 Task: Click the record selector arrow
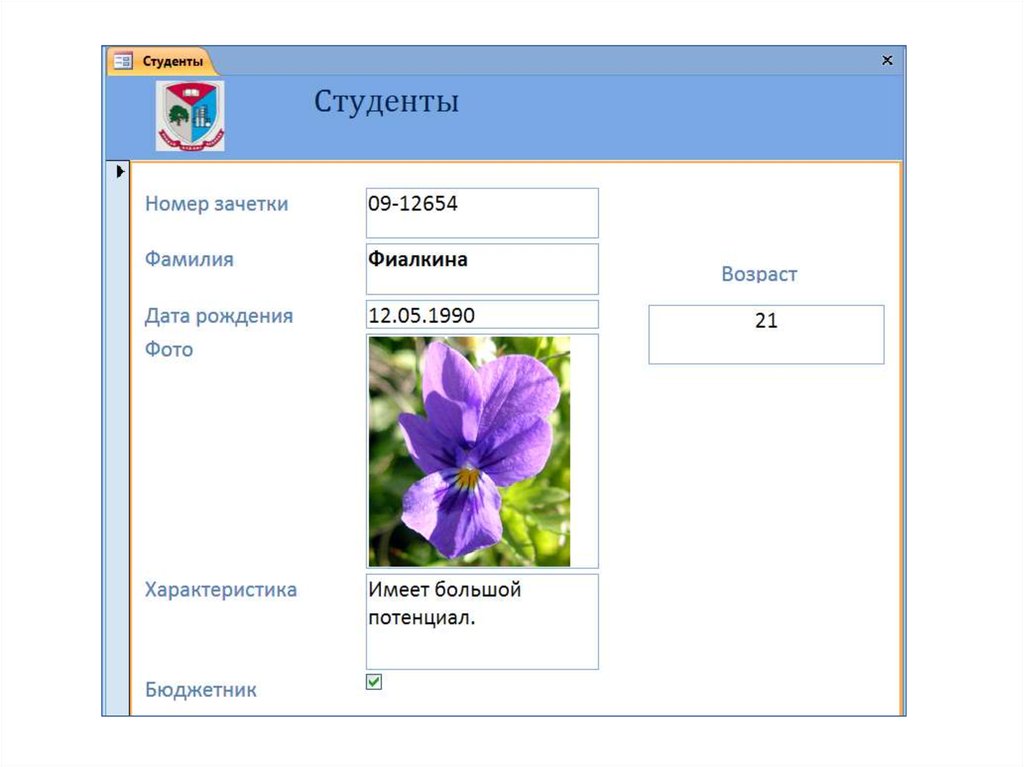(120, 172)
